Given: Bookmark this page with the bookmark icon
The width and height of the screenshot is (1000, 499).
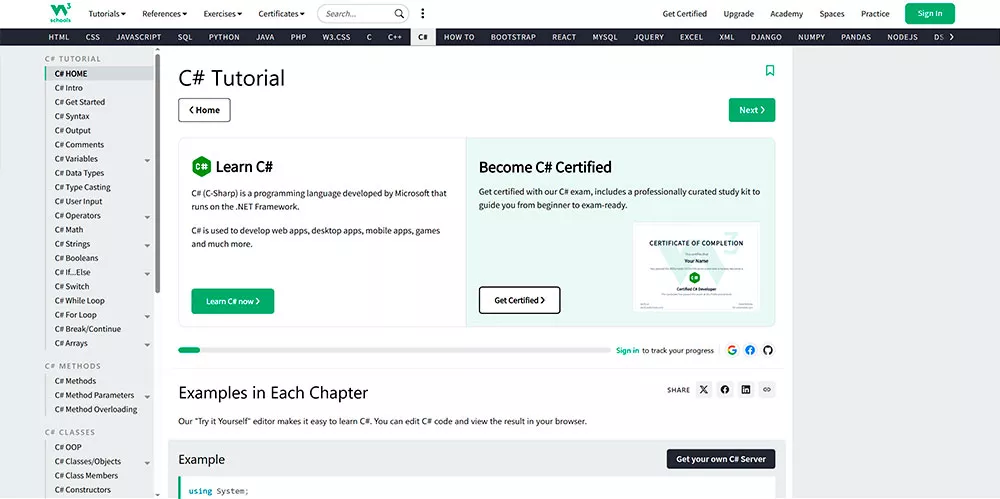Looking at the screenshot, I should point(770,70).
